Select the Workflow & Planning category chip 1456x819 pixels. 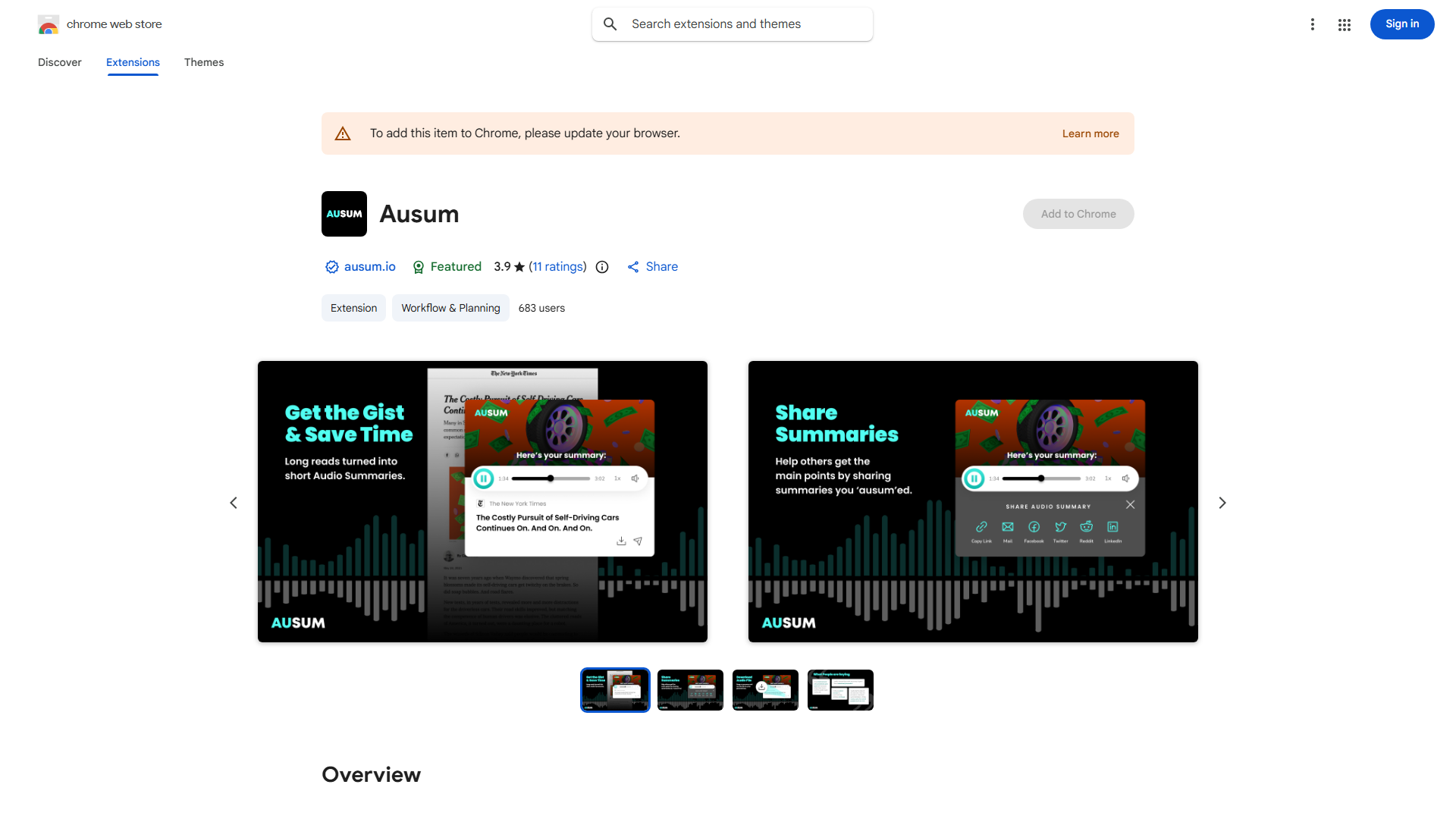(450, 308)
